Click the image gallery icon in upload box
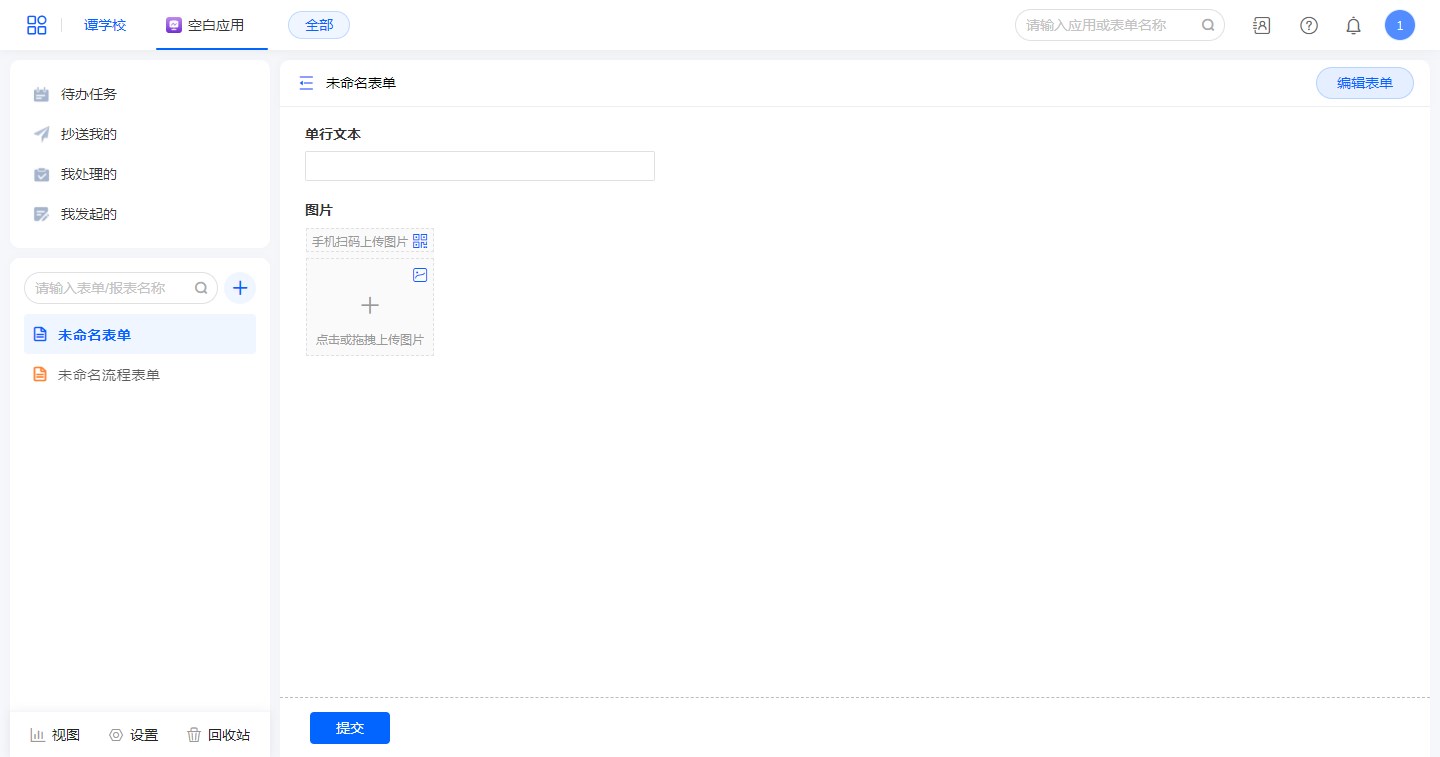 pos(420,275)
